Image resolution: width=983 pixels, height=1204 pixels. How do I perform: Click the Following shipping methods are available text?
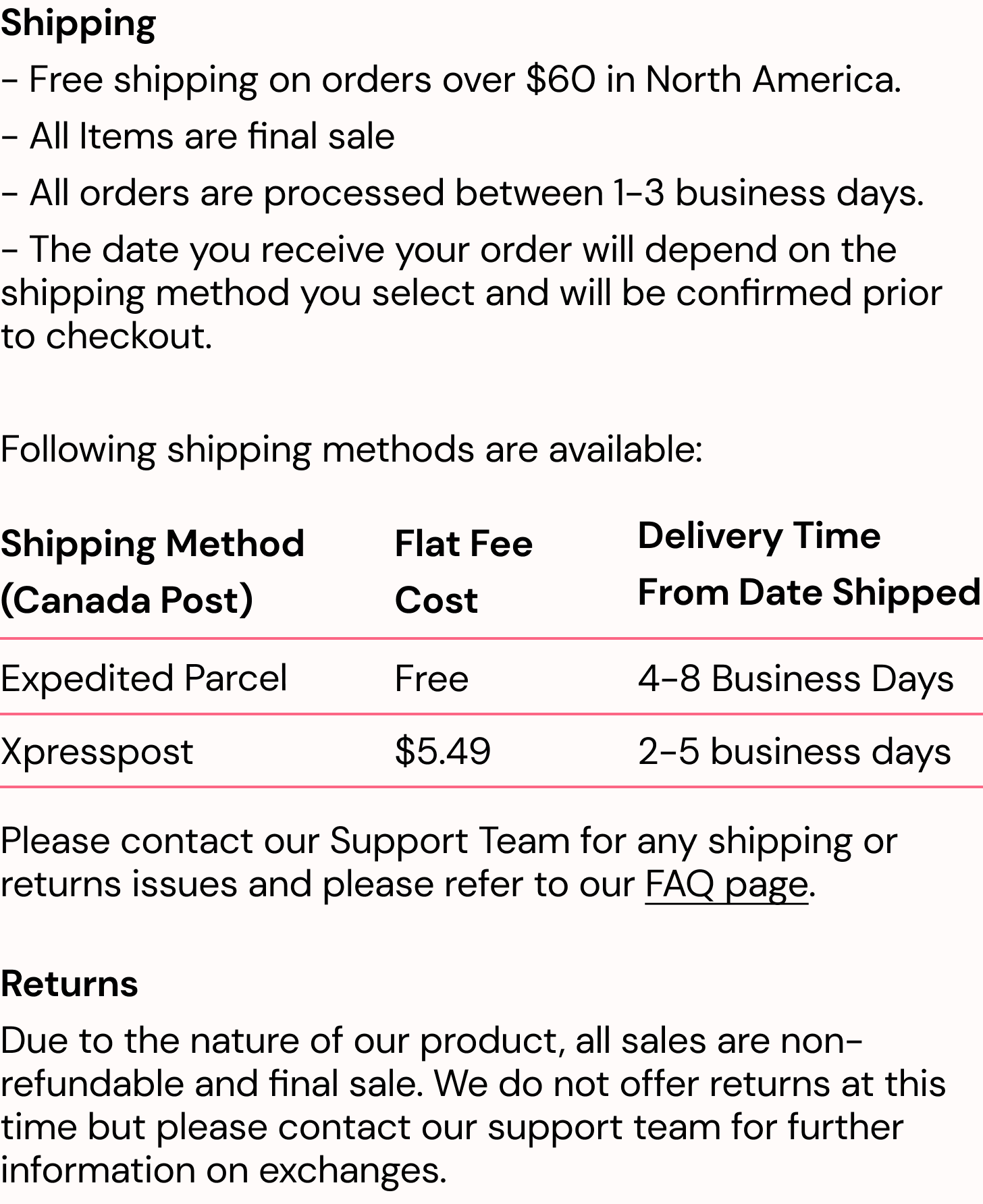click(351, 449)
